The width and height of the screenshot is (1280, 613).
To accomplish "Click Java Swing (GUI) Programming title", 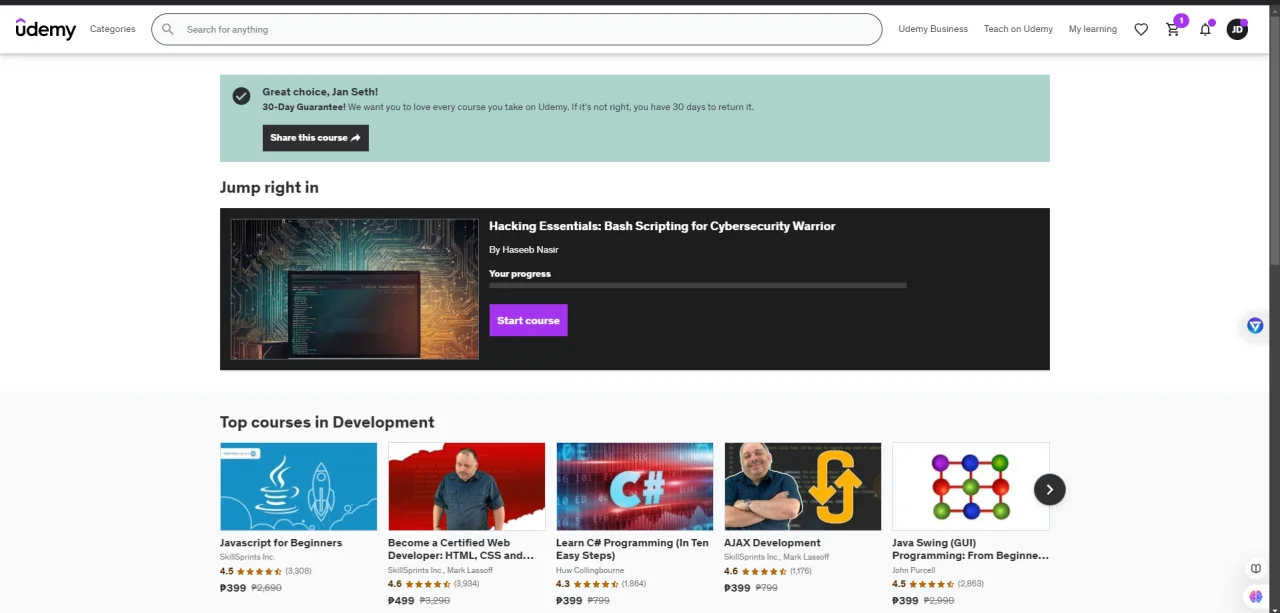I will click(970, 549).
